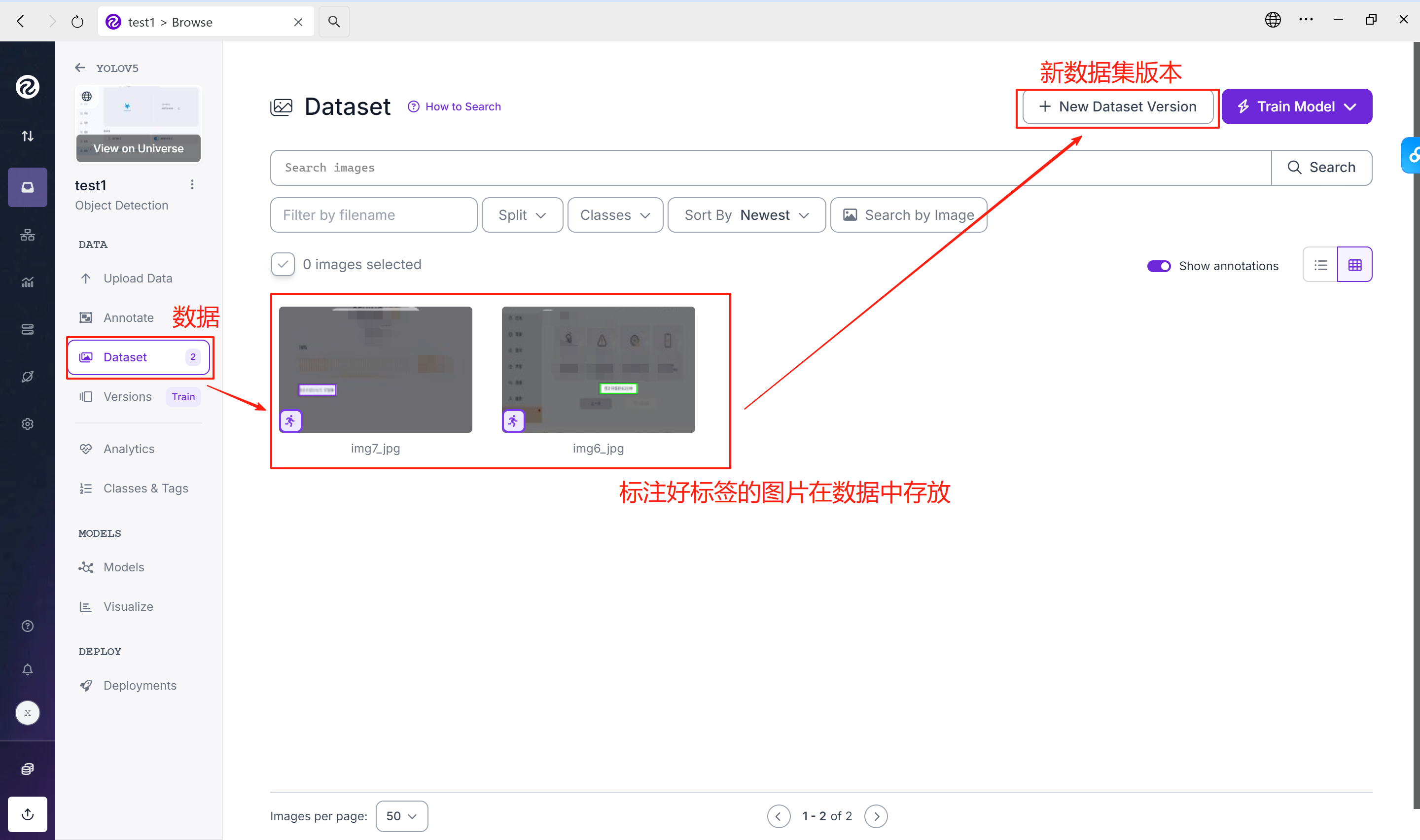
Task: Expand the Split filter dropdown
Action: (x=522, y=215)
